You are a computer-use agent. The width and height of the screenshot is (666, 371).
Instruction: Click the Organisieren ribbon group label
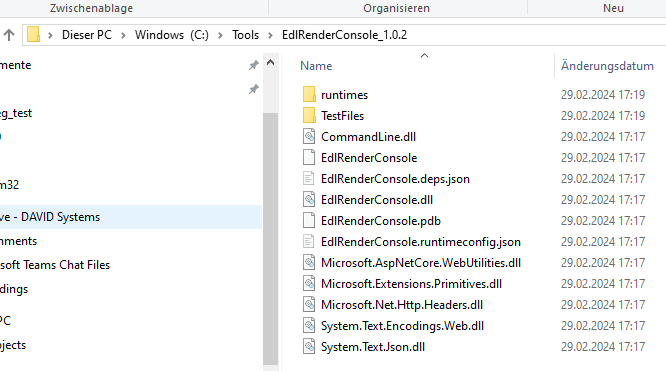[396, 8]
